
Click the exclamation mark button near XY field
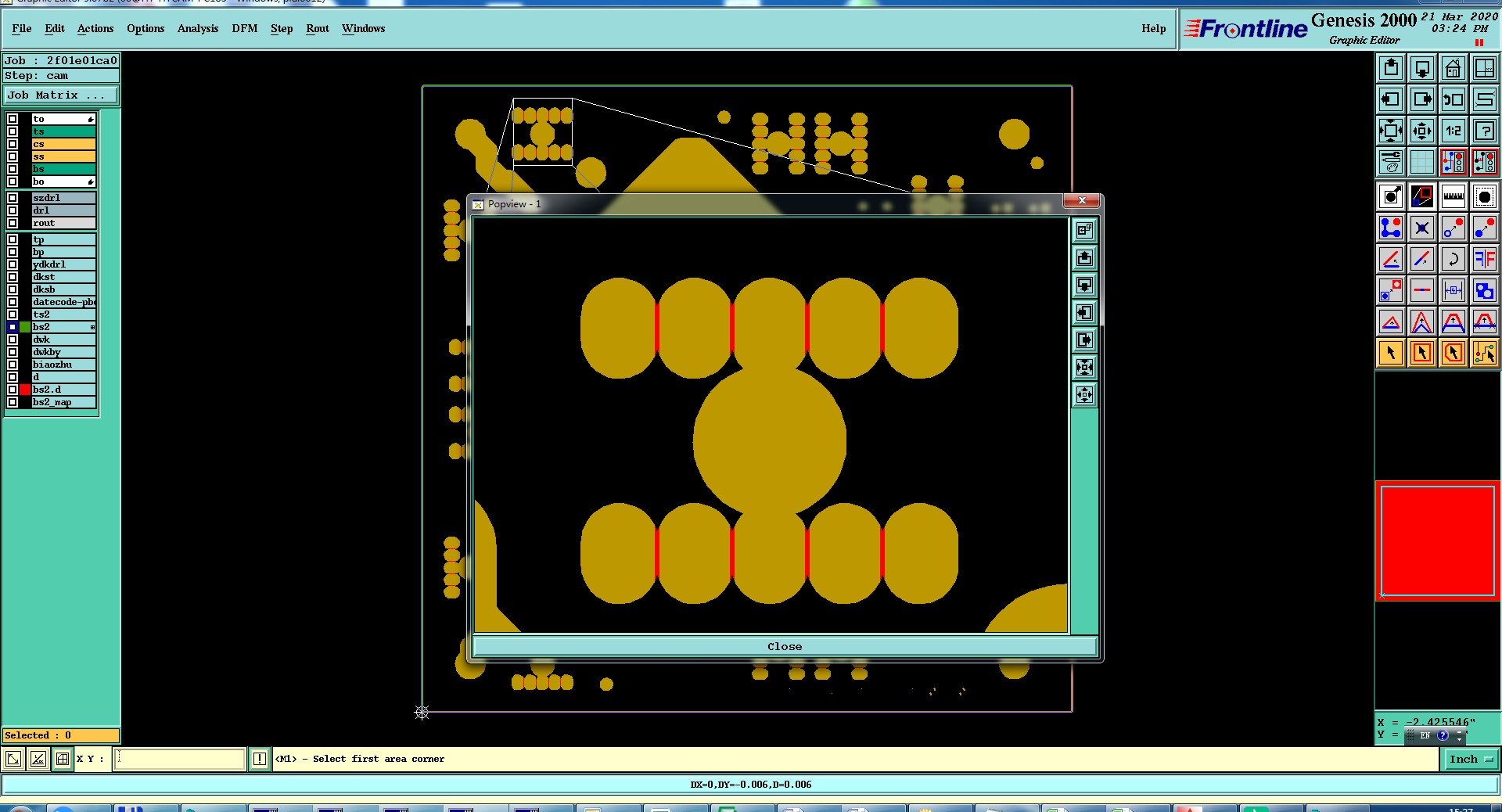(260, 759)
